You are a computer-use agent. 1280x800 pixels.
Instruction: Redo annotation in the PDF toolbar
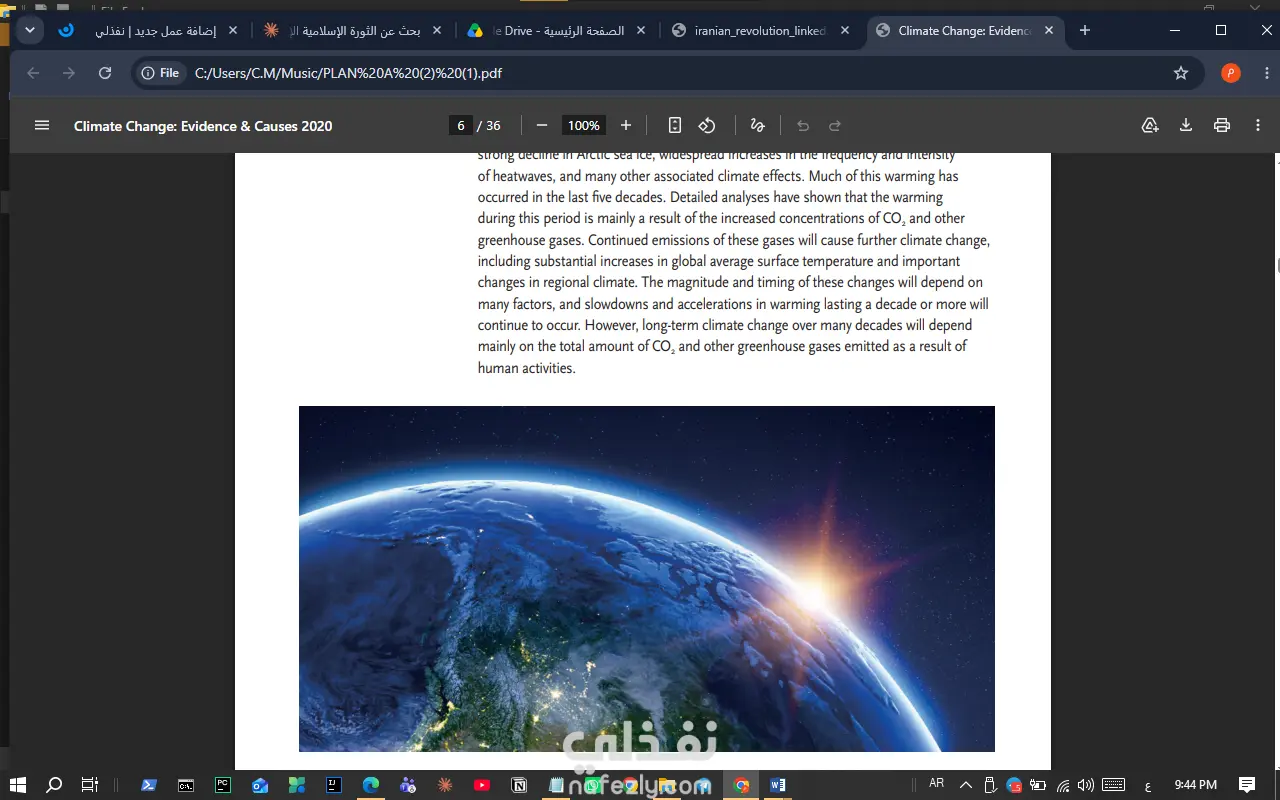coord(835,125)
